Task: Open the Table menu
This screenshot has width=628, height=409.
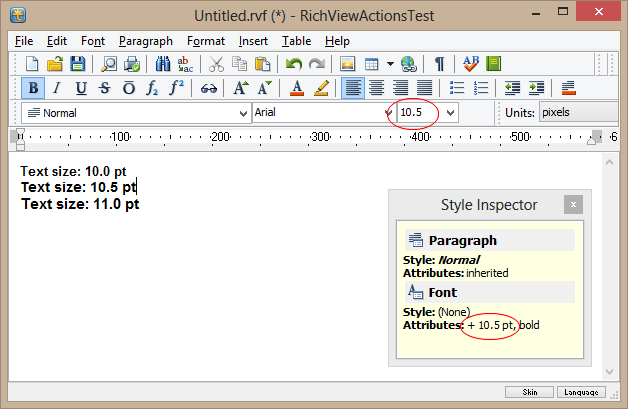Action: click(296, 41)
